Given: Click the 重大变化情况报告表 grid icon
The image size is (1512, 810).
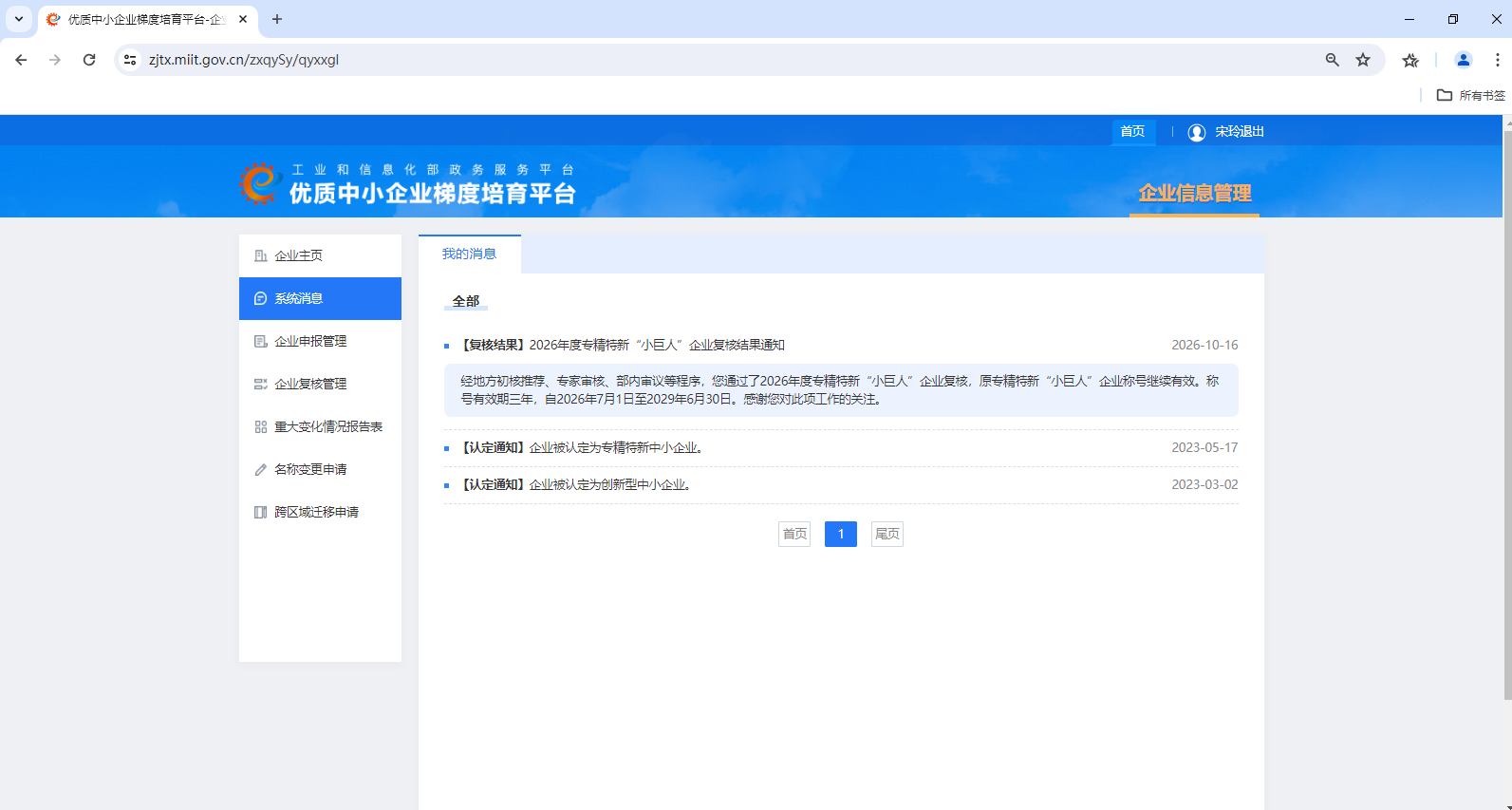Looking at the screenshot, I should click(x=260, y=426).
